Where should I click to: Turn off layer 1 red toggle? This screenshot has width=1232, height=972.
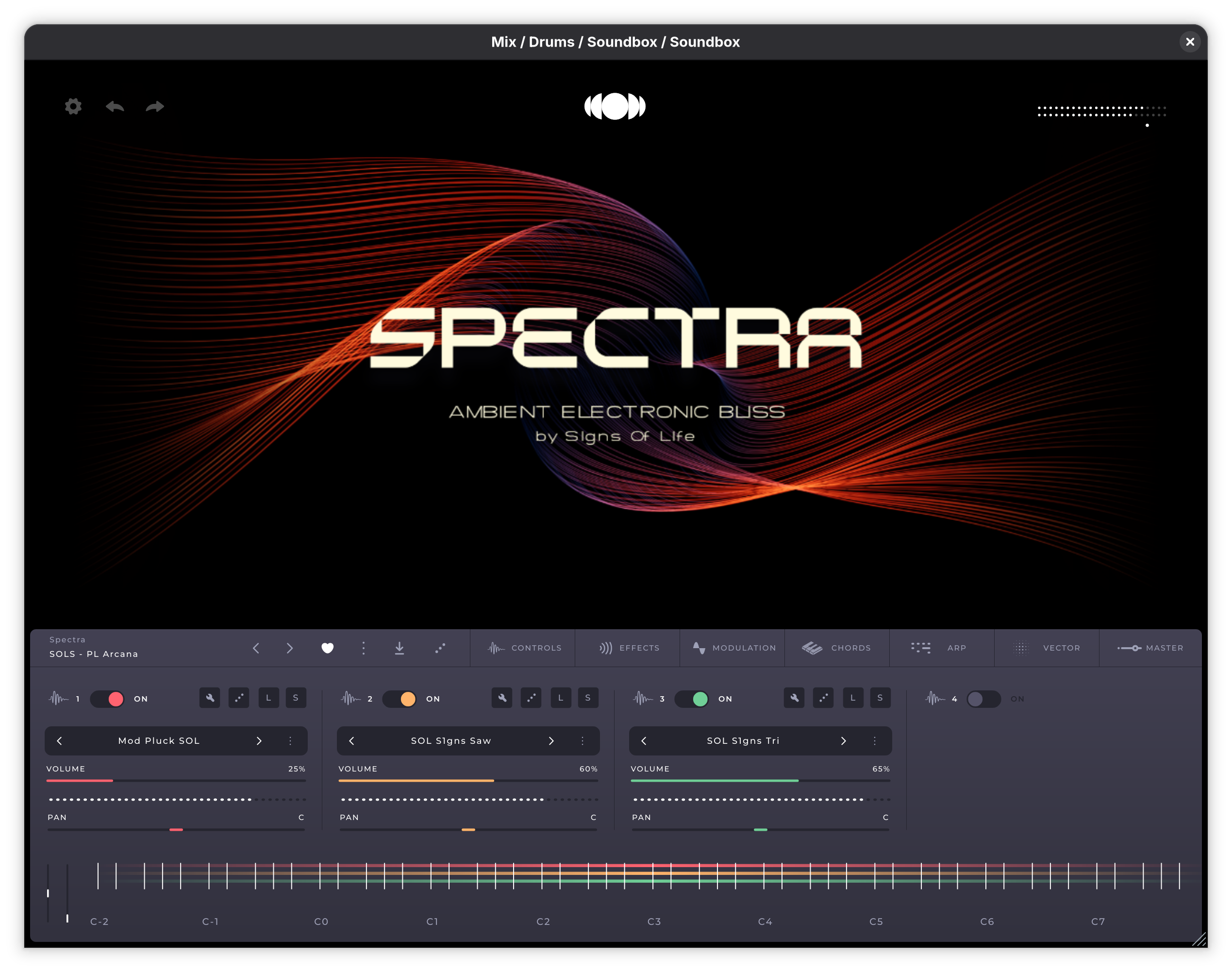(108, 699)
